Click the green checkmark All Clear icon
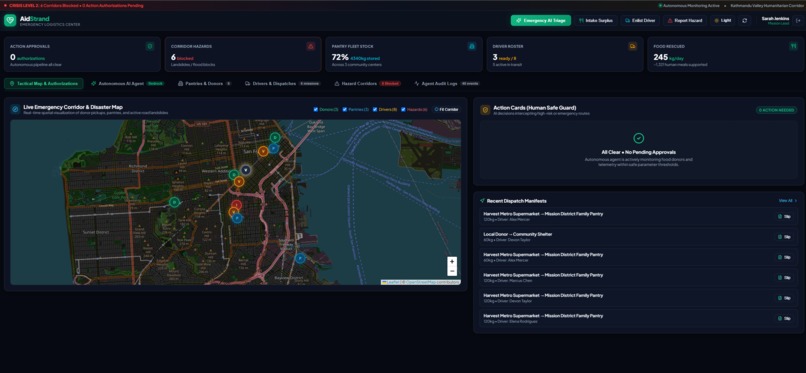Screen dimensions: 806x373 [x=638, y=138]
